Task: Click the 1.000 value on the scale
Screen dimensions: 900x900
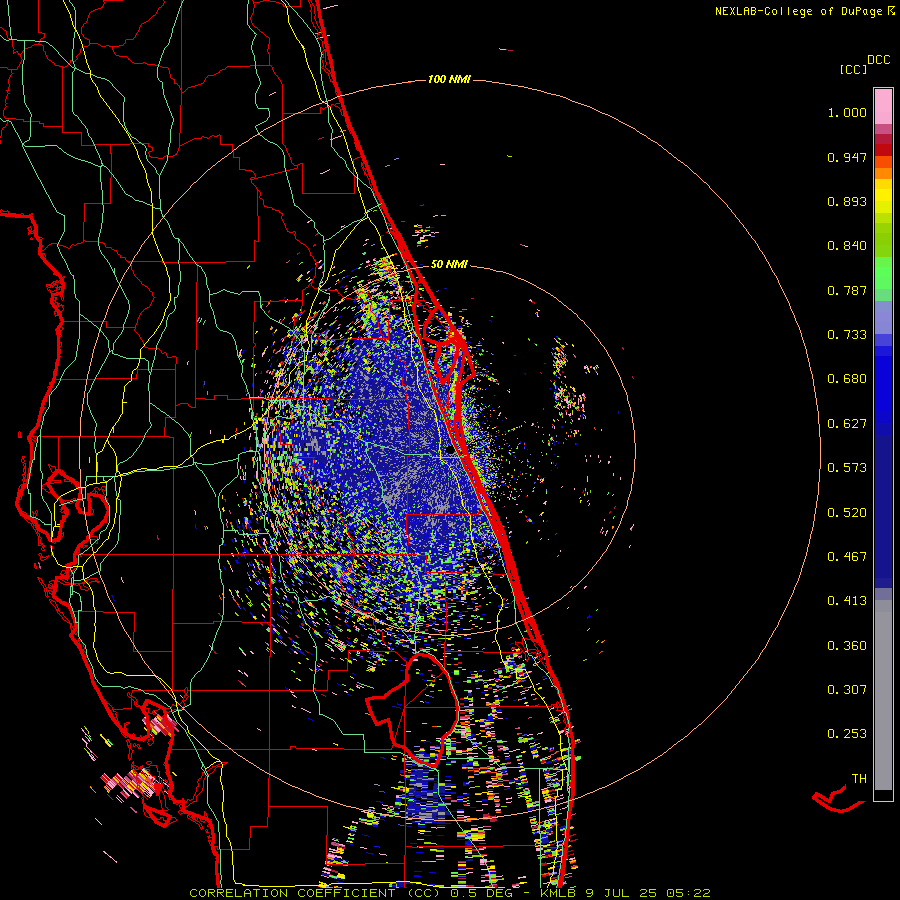Action: point(847,112)
